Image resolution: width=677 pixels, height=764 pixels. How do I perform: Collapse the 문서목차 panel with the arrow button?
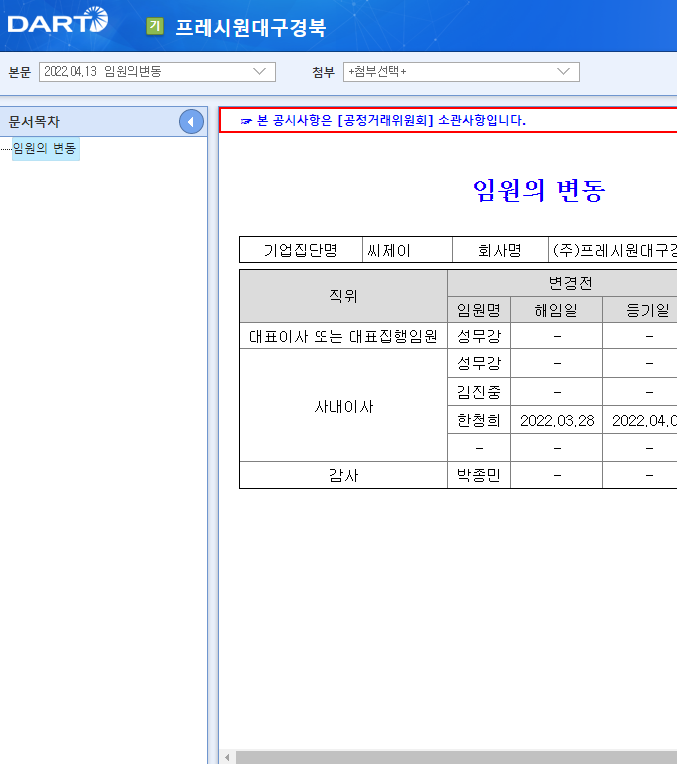point(191,122)
